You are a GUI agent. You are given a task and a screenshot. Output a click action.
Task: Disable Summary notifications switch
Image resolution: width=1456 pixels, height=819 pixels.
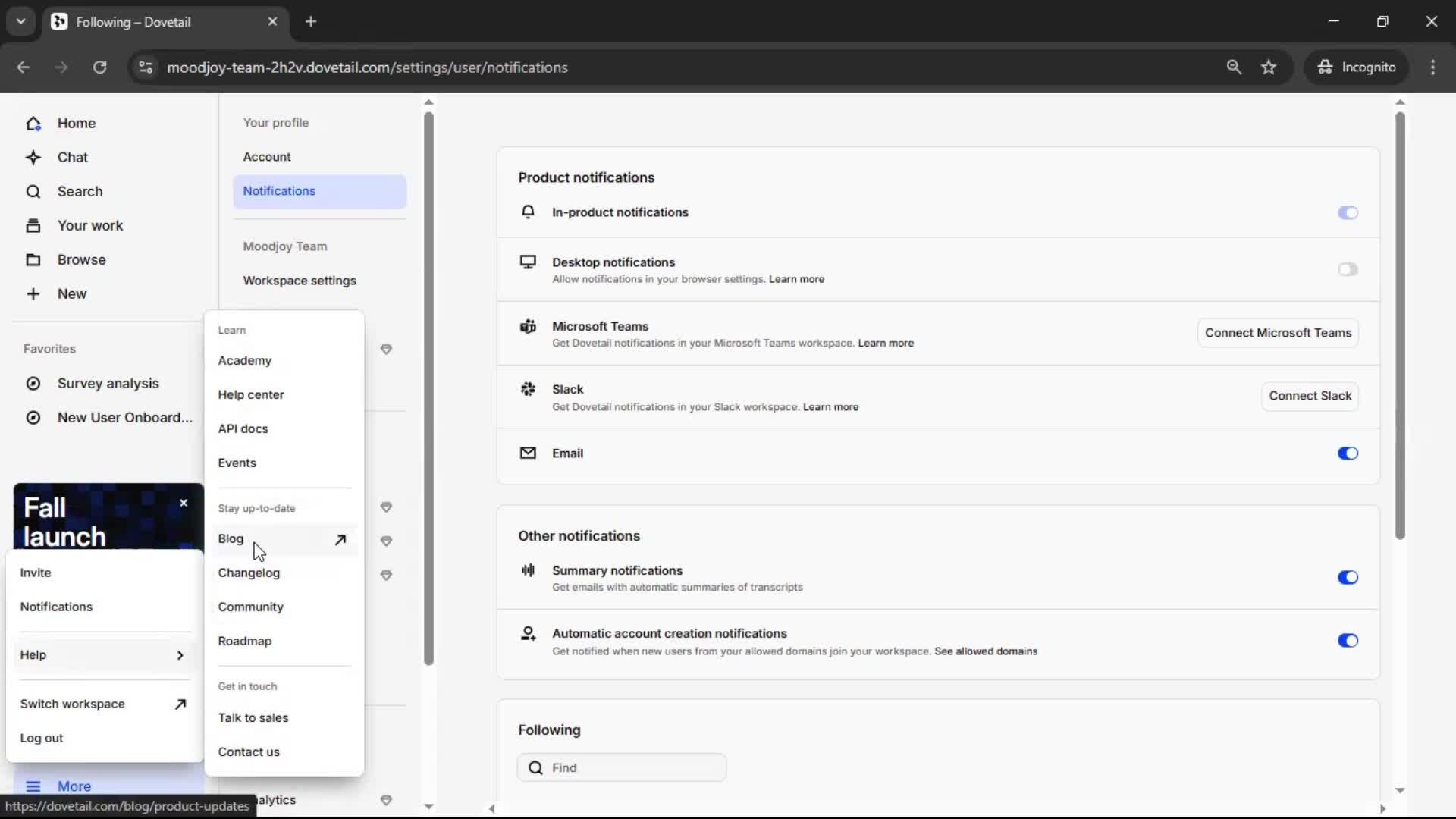[1347, 578]
